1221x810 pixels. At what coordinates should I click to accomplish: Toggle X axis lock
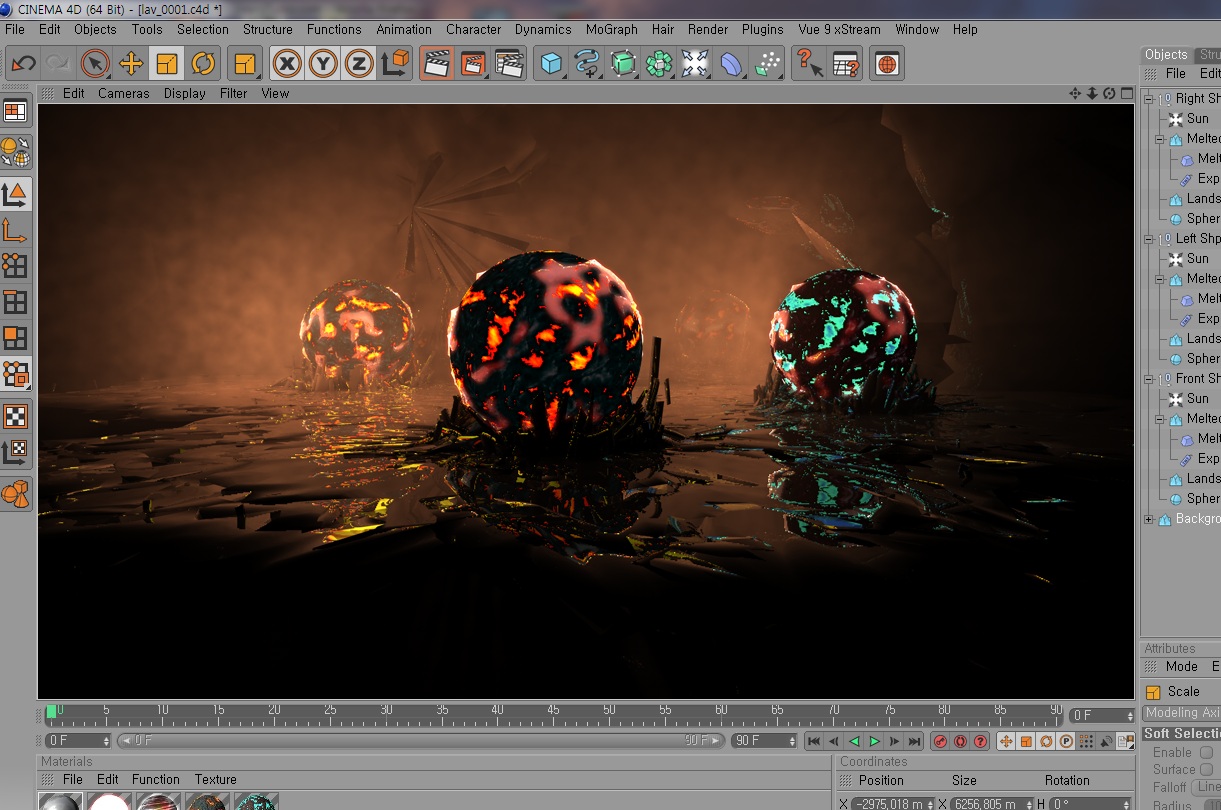(x=287, y=64)
